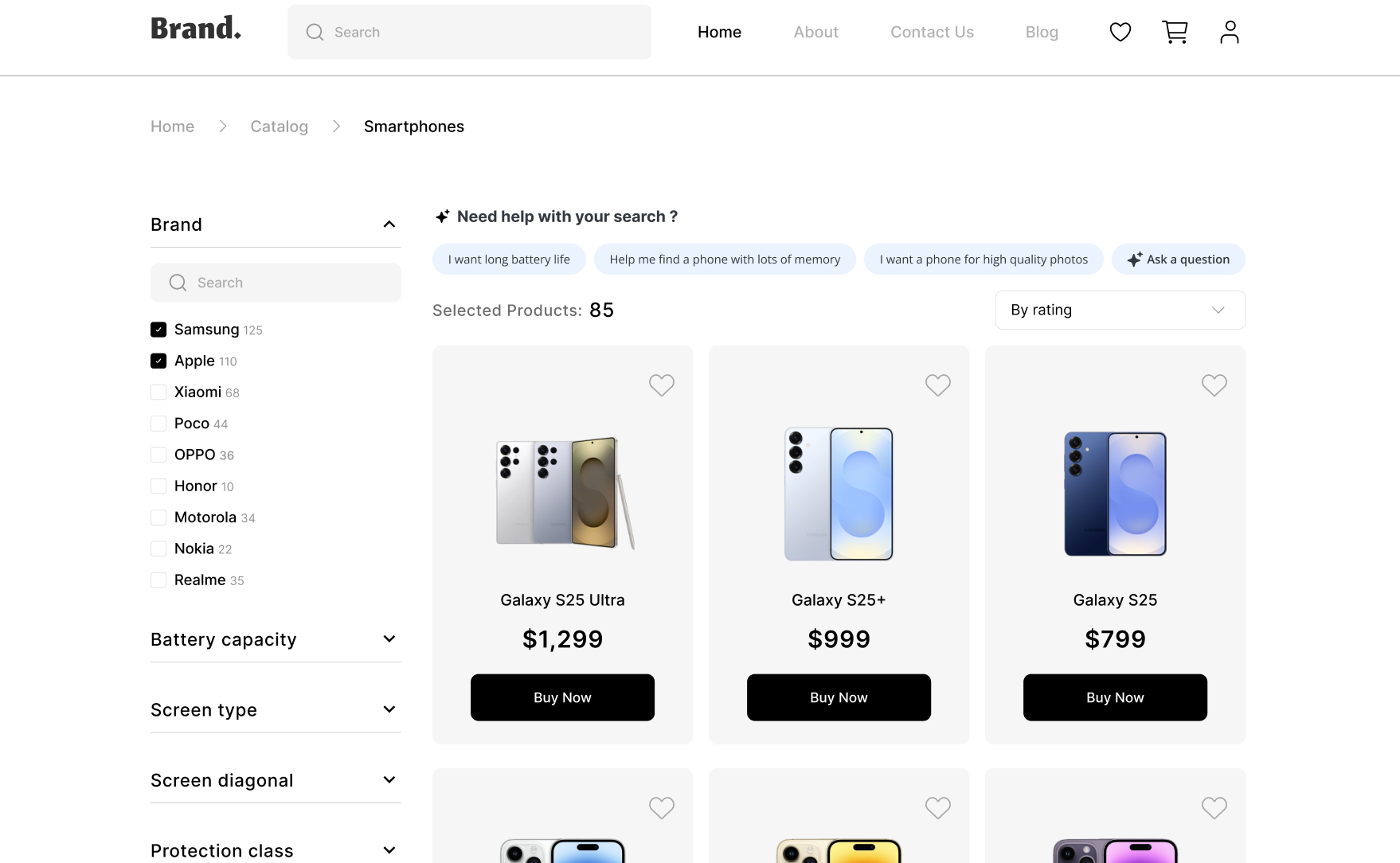Screen dimensions: 1400x863
Task: Add Galaxy S25+ to wishlist heart
Action: point(937,385)
